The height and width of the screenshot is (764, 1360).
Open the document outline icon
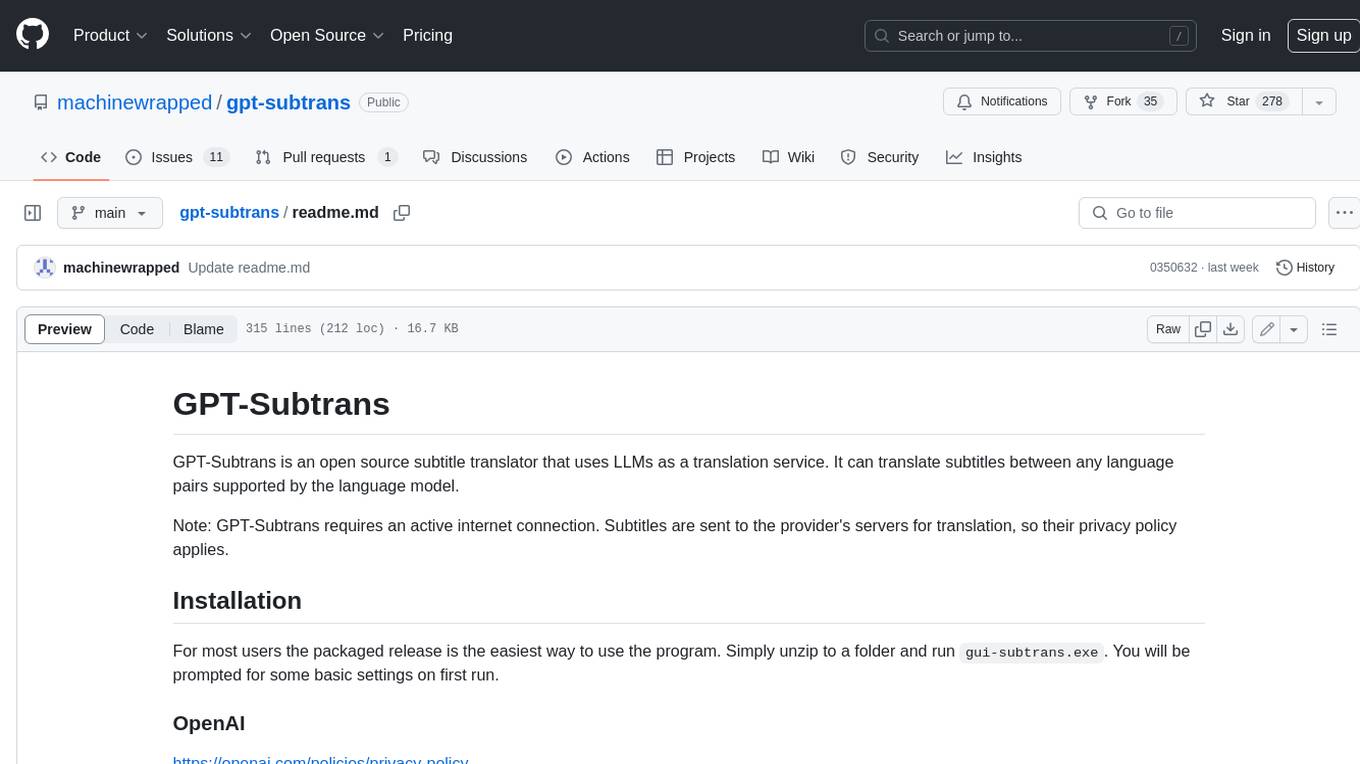click(1329, 329)
